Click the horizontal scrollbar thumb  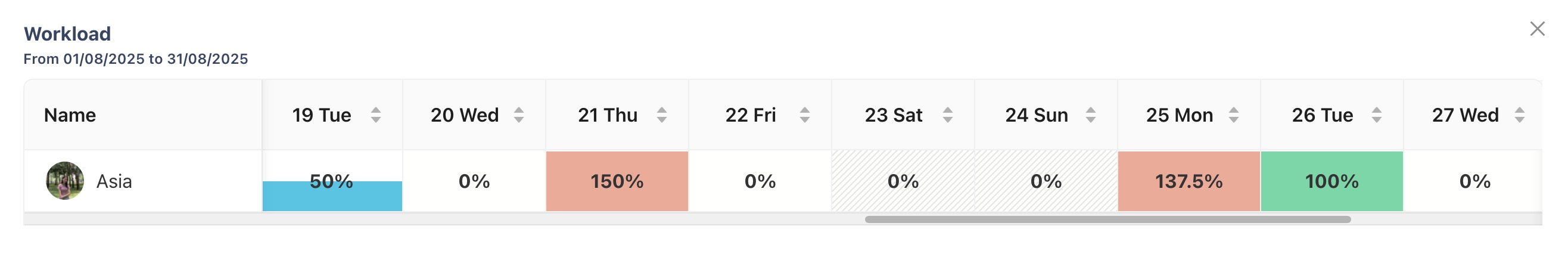tap(1108, 219)
